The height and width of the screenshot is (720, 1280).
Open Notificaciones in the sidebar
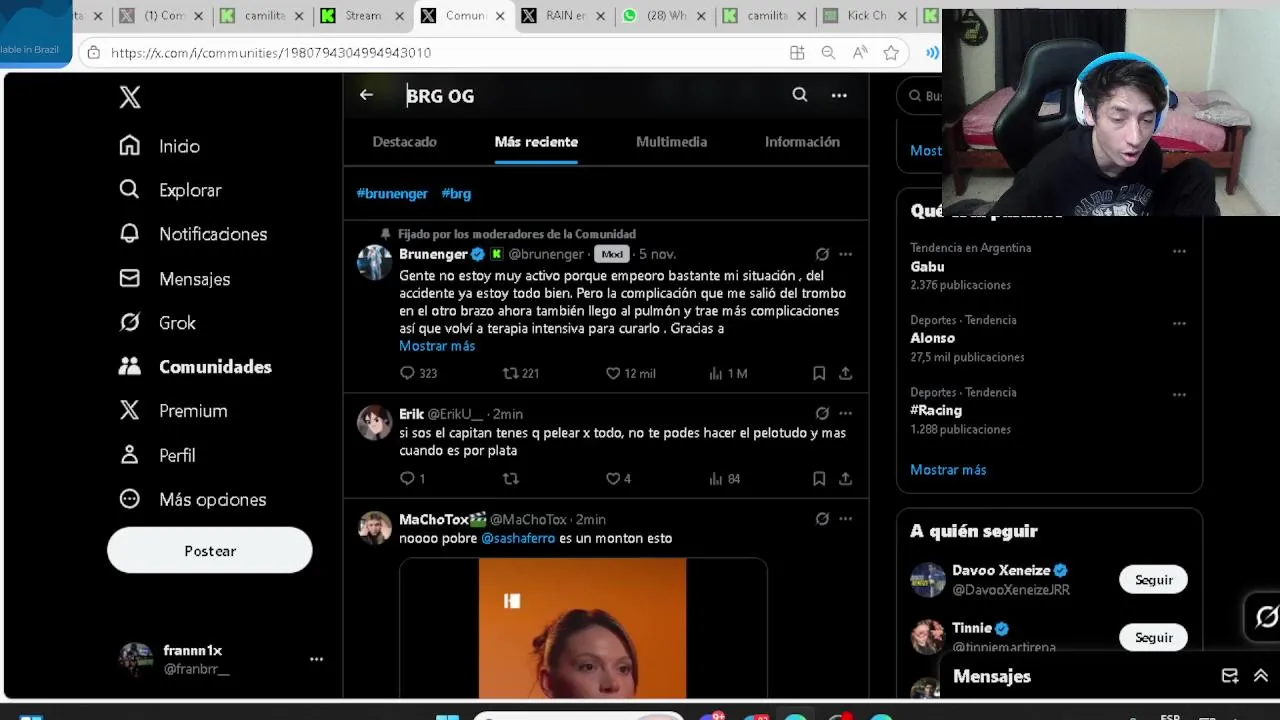click(193, 234)
